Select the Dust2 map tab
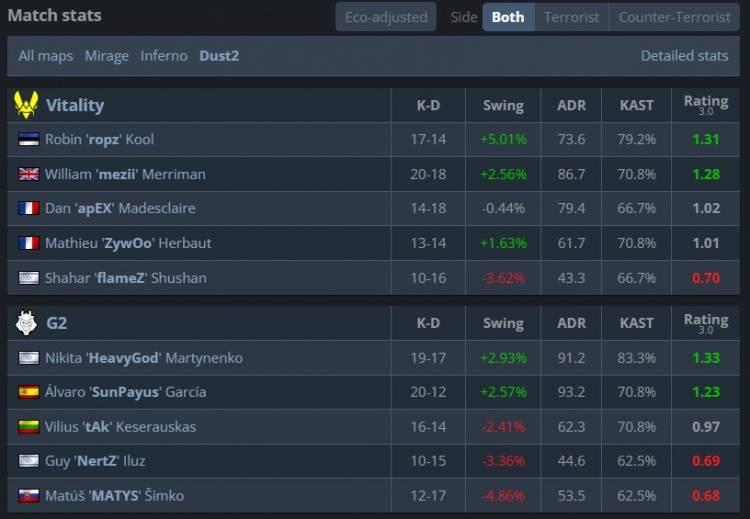This screenshot has height=519, width=750. click(220, 56)
